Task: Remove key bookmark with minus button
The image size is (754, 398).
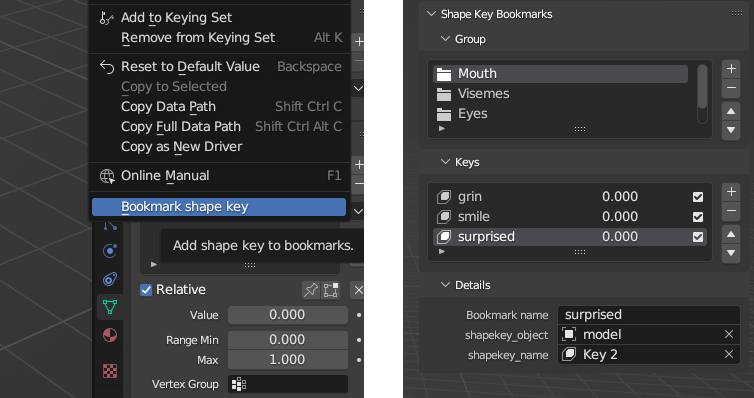Action: point(731,211)
